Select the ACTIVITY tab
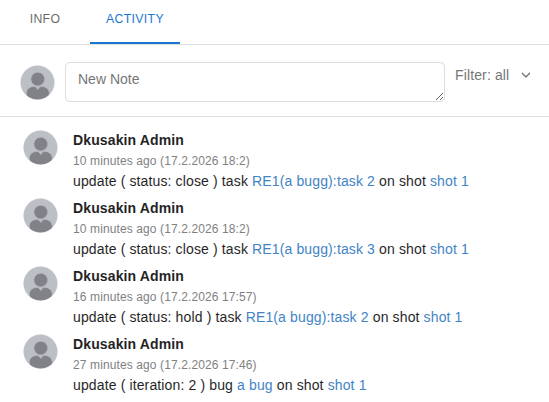 click(135, 19)
